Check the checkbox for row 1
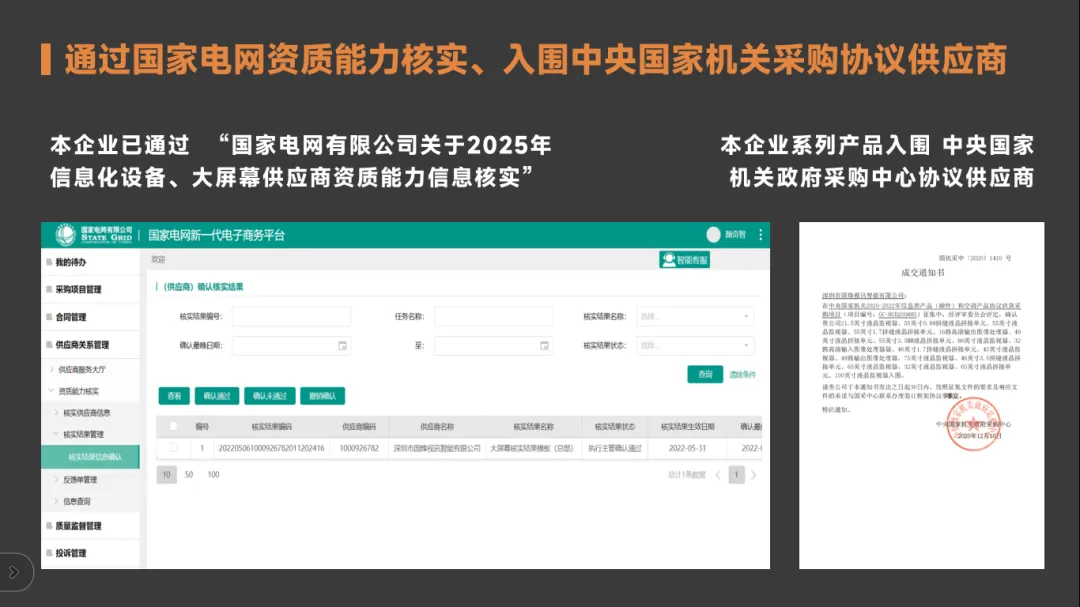Screen dimensions: 1080x607 point(174,448)
